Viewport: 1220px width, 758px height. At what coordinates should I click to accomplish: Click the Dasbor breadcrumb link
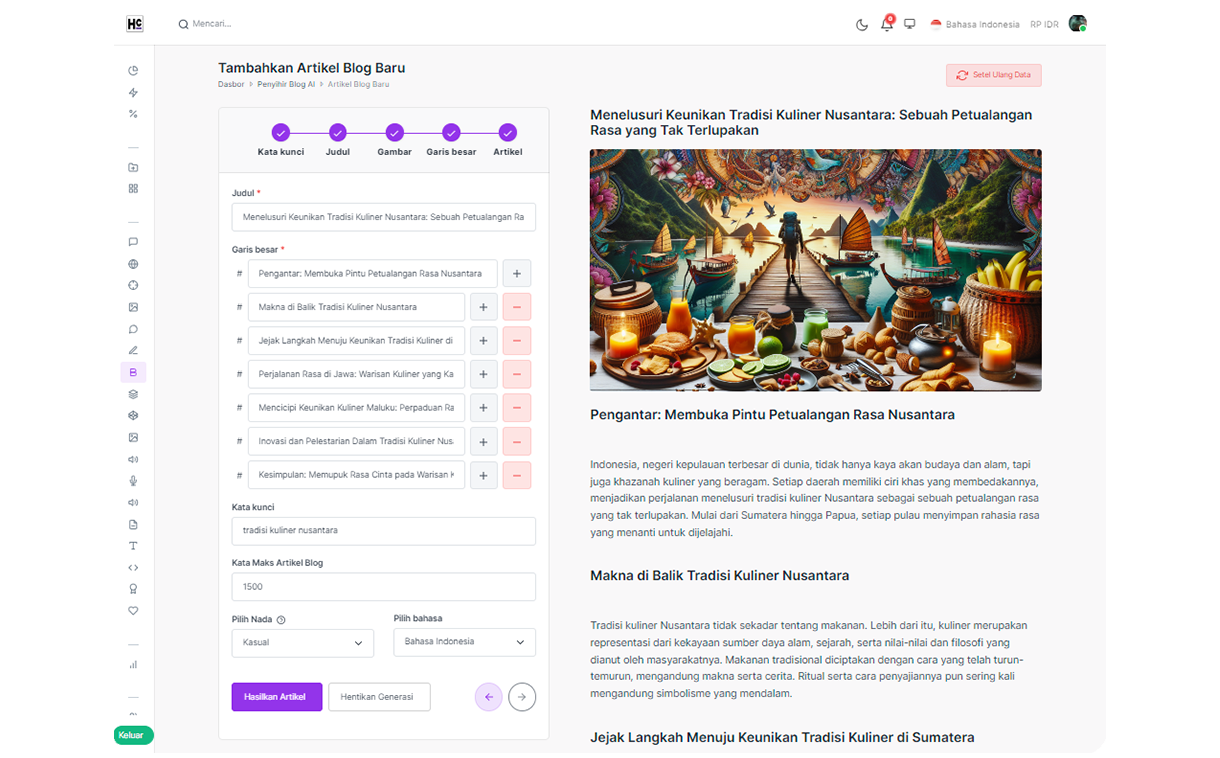[x=231, y=84]
